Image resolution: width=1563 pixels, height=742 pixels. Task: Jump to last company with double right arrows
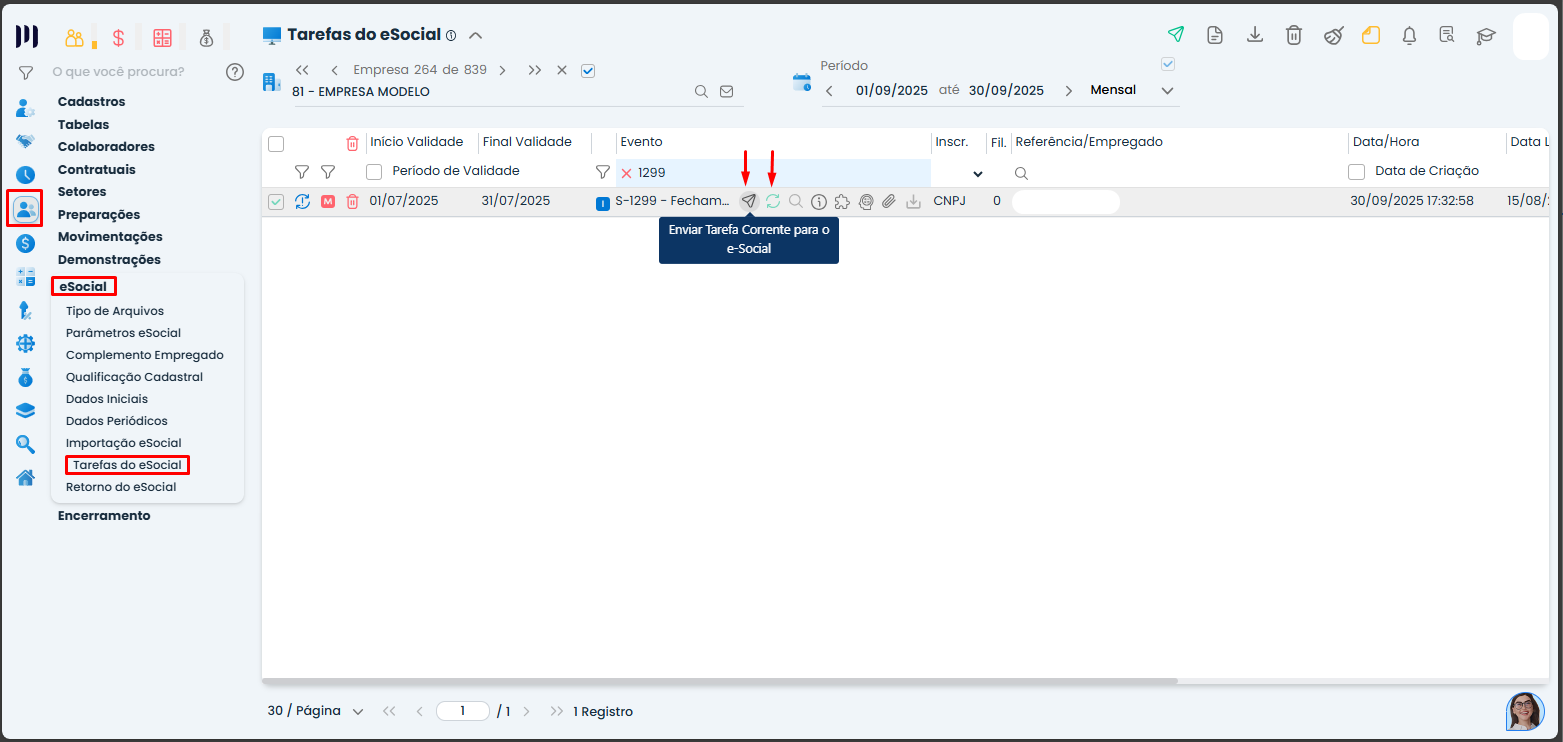535,70
